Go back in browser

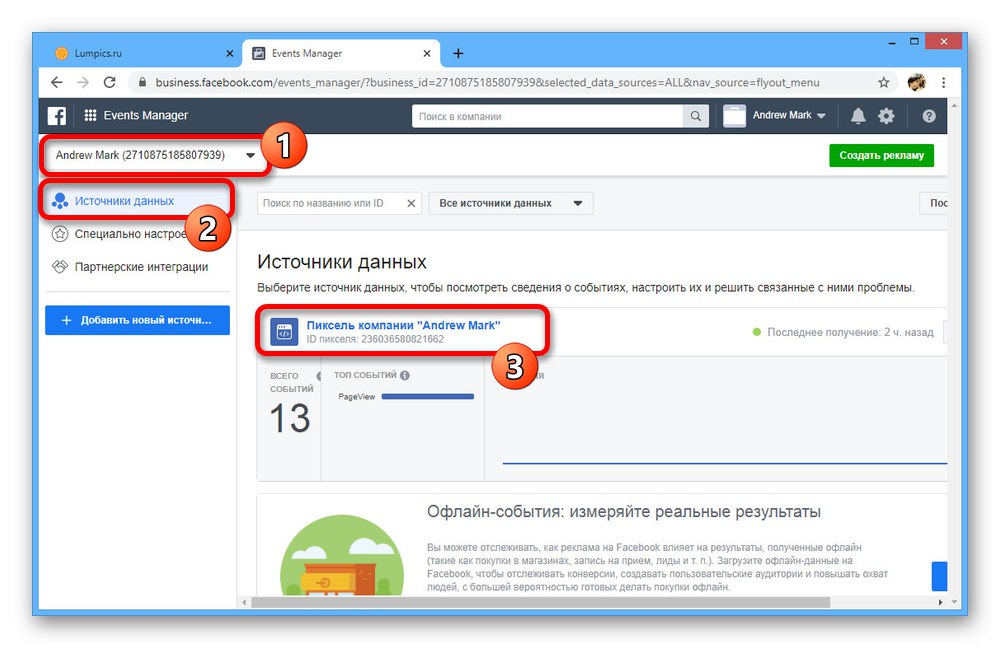[x=57, y=82]
